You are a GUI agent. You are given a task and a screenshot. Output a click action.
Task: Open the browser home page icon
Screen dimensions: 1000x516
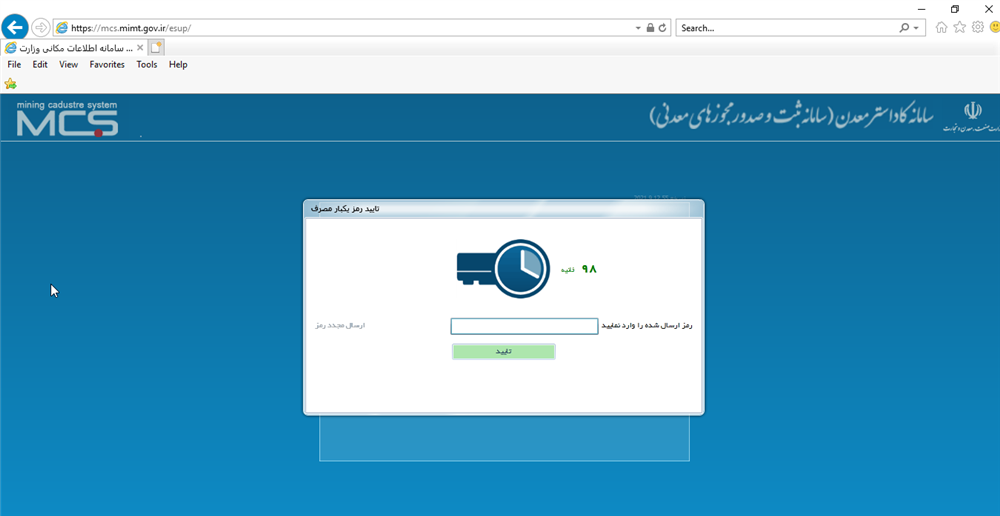tap(941, 27)
